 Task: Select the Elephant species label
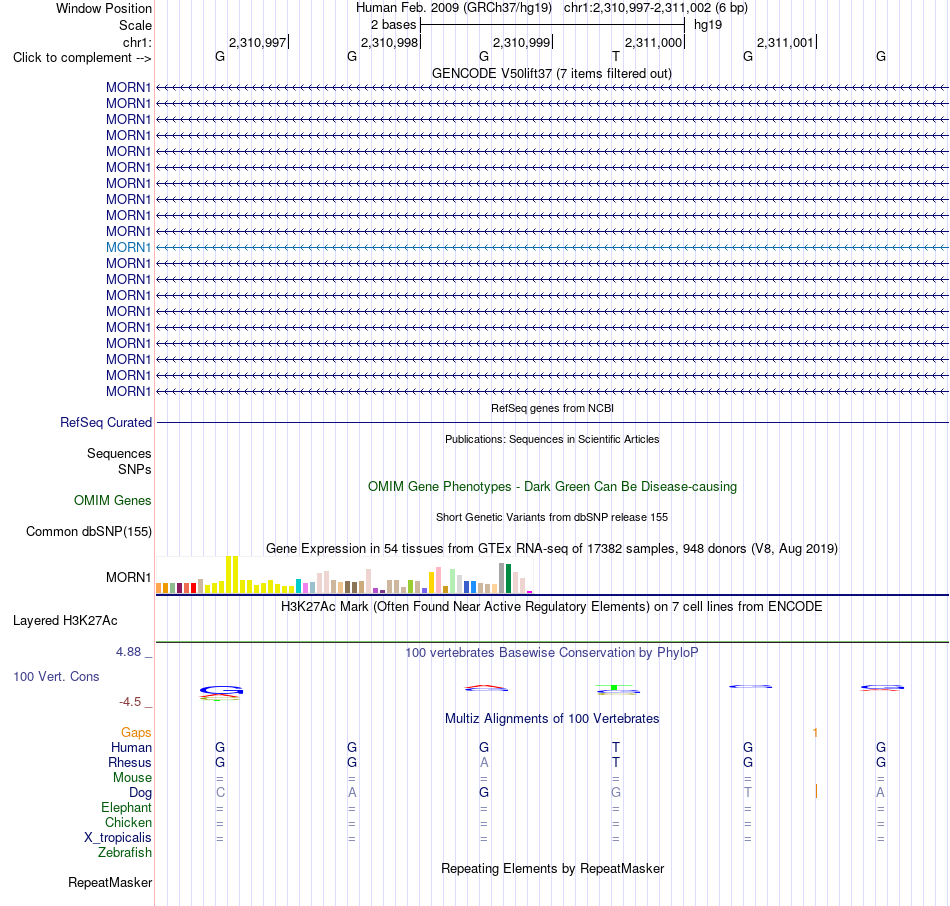click(127, 807)
